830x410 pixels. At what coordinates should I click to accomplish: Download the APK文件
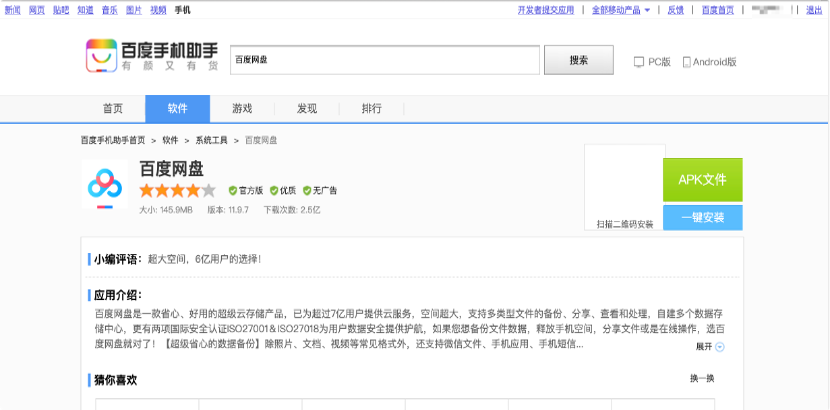tap(702, 180)
